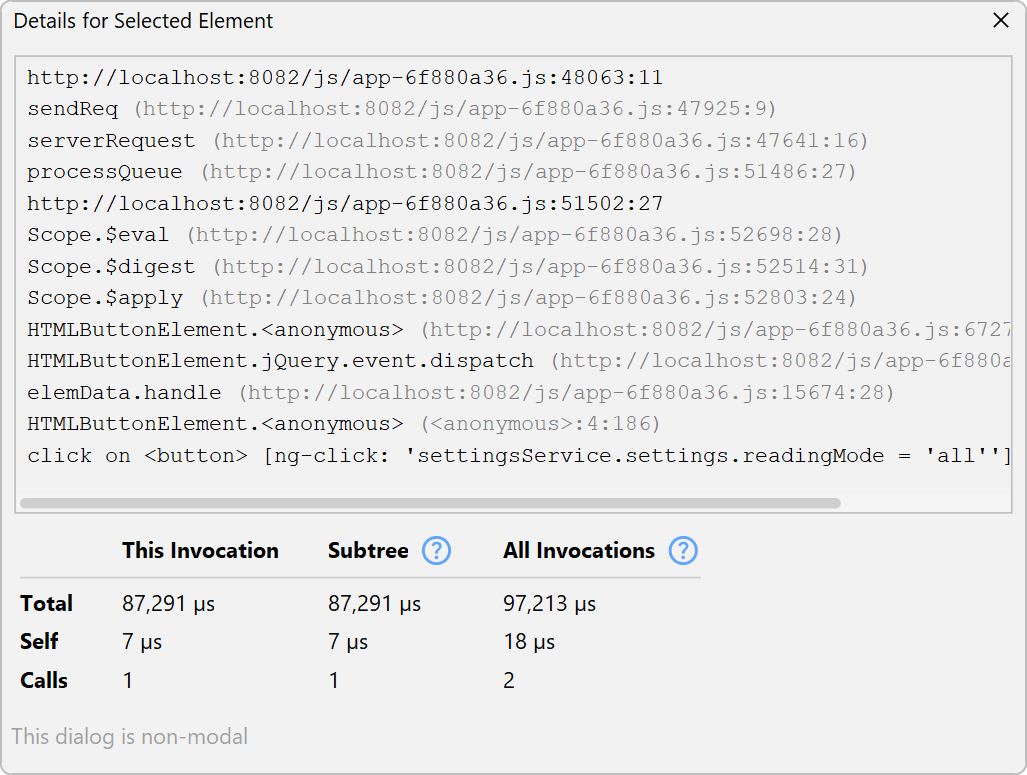
Task: Click the Calls row label
Action: pyautogui.click(x=44, y=681)
